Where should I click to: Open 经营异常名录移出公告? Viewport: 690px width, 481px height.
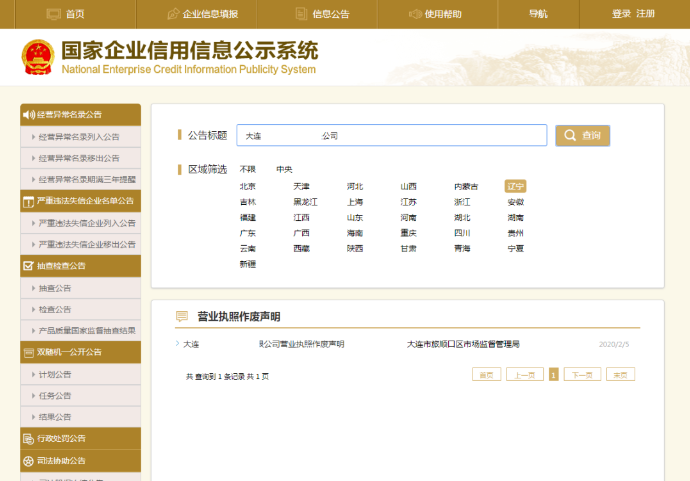point(81,158)
